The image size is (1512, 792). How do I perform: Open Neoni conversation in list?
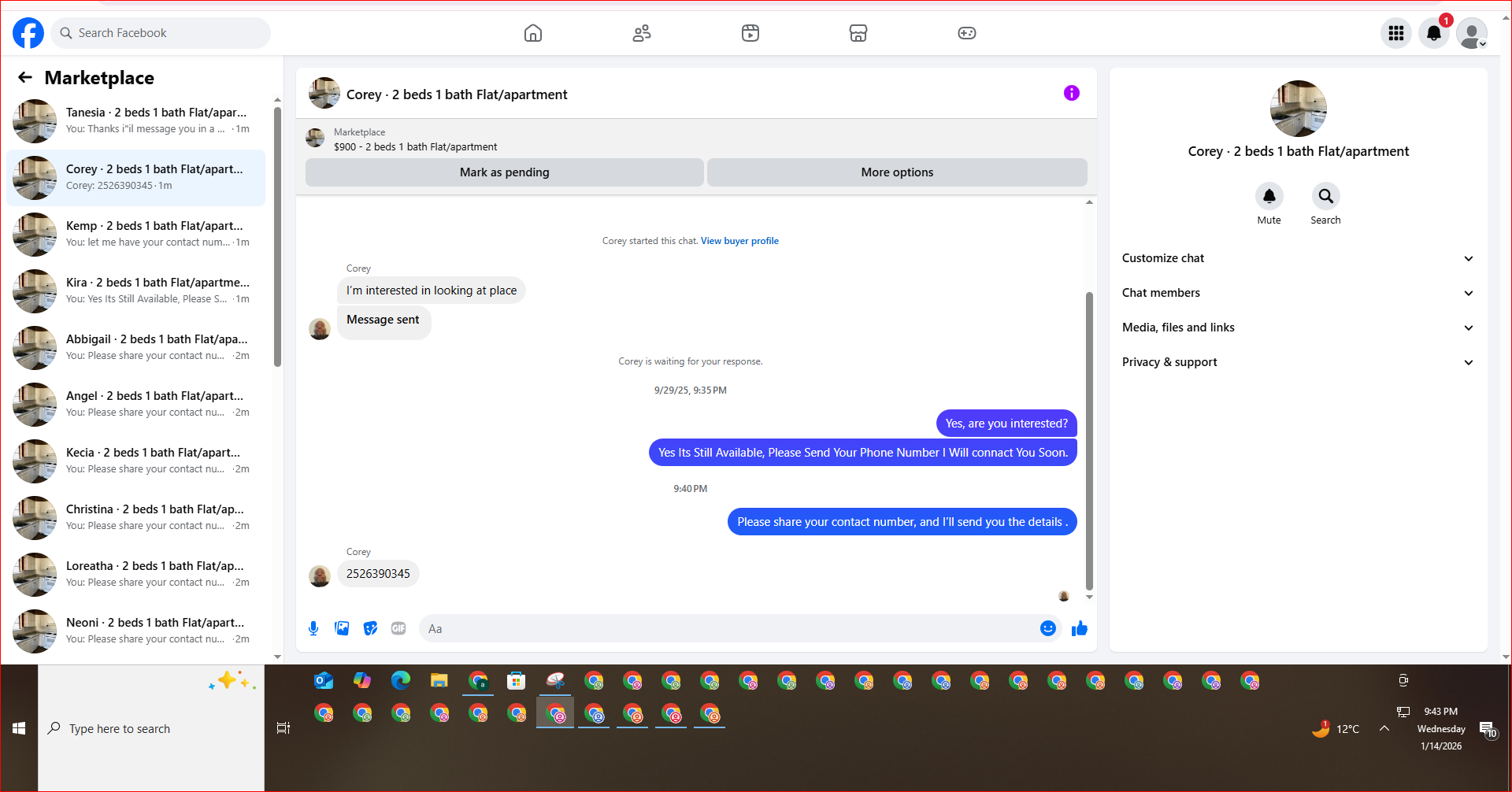pos(135,631)
